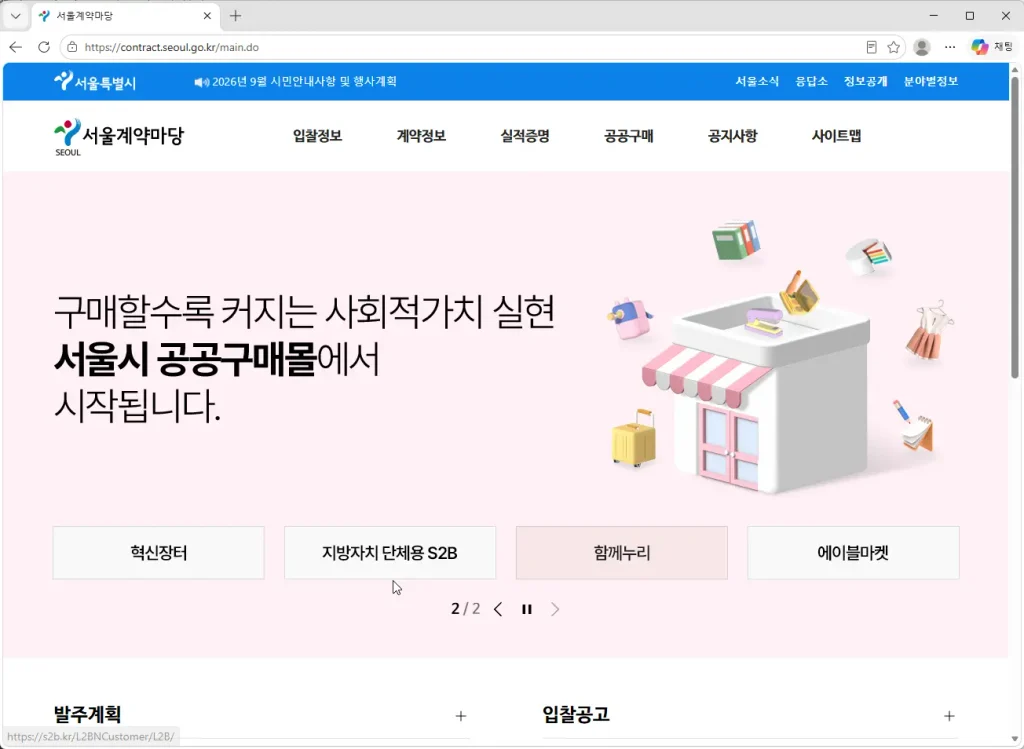This screenshot has height=749, width=1024.
Task: Click the page vertical scrollbar
Action: 1015,227
